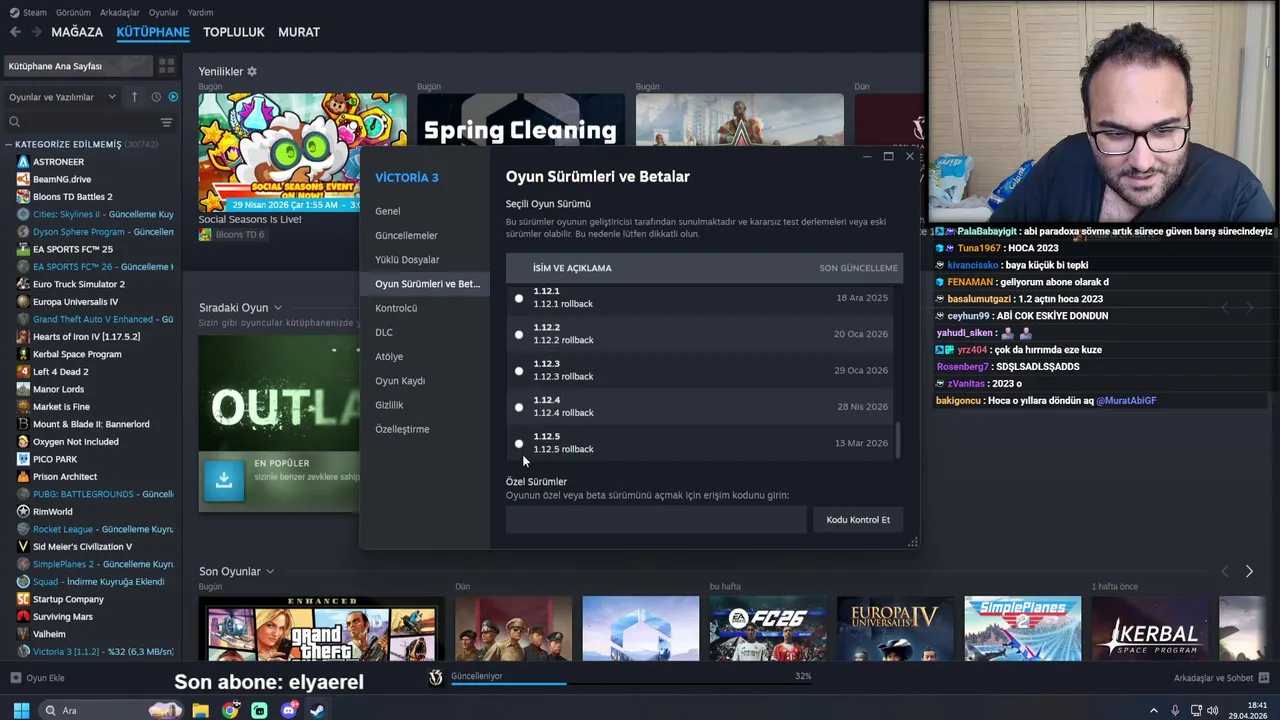
Task: Click the version list scrollbar thumb
Action: click(898, 440)
